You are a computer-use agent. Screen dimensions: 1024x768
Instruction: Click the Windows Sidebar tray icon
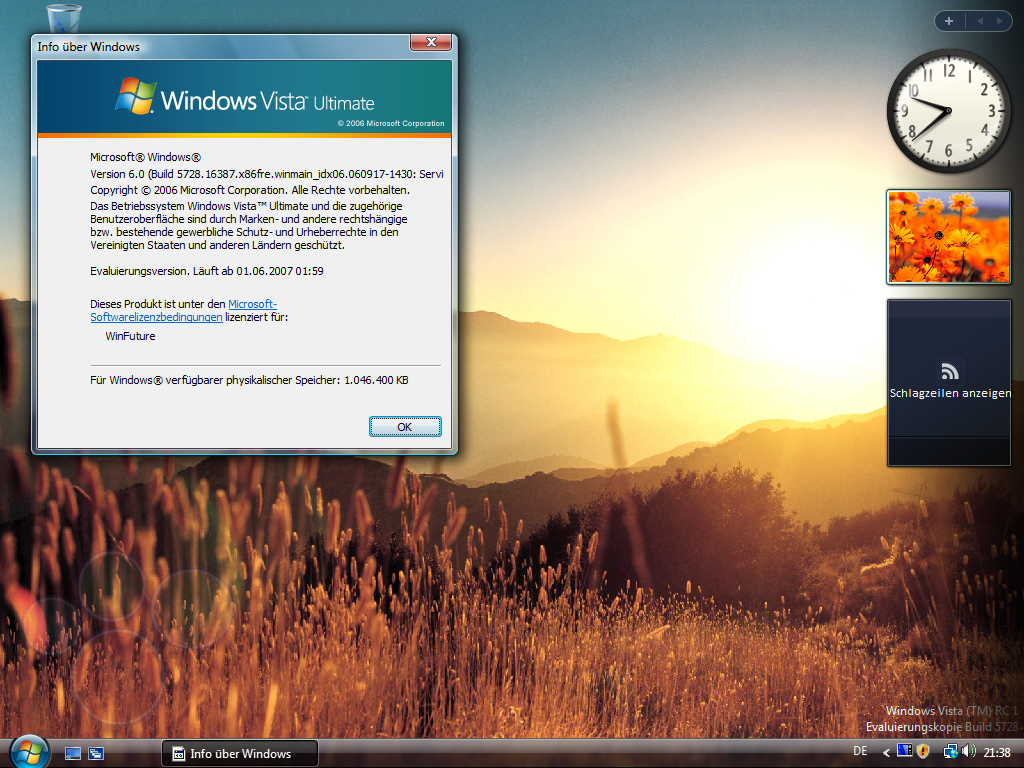click(x=904, y=751)
